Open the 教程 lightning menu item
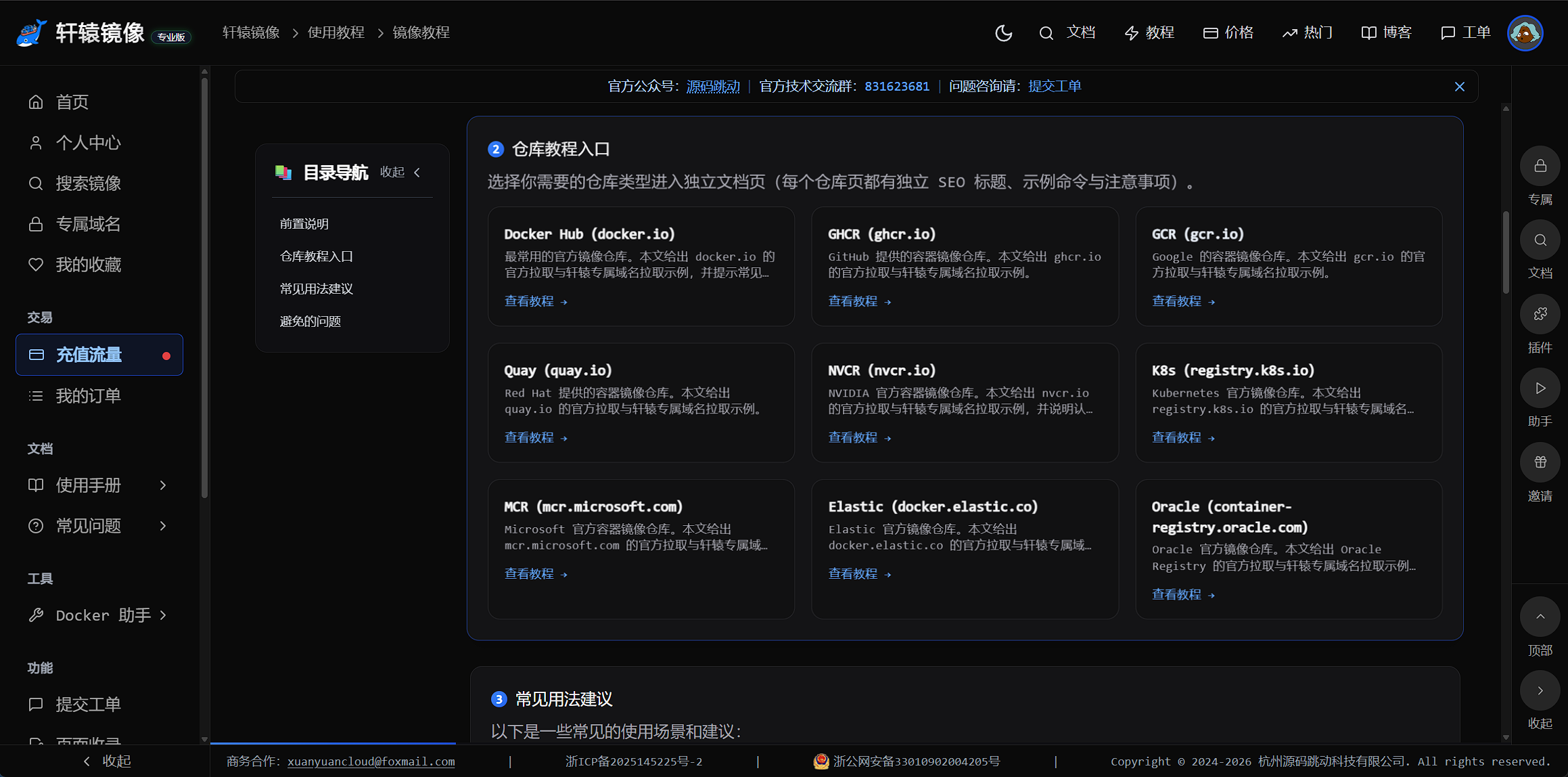The height and width of the screenshot is (777, 1568). tap(1149, 32)
